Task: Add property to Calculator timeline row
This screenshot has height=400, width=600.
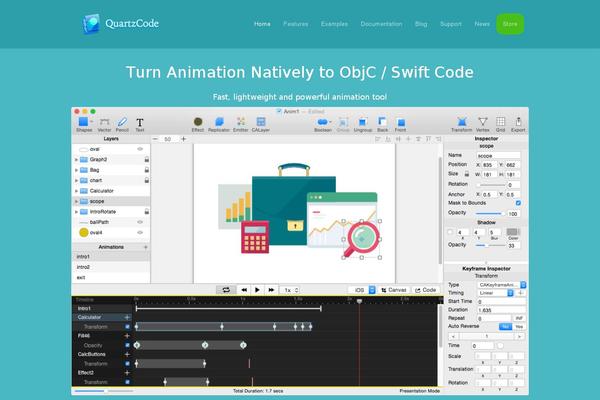Action: [127, 317]
